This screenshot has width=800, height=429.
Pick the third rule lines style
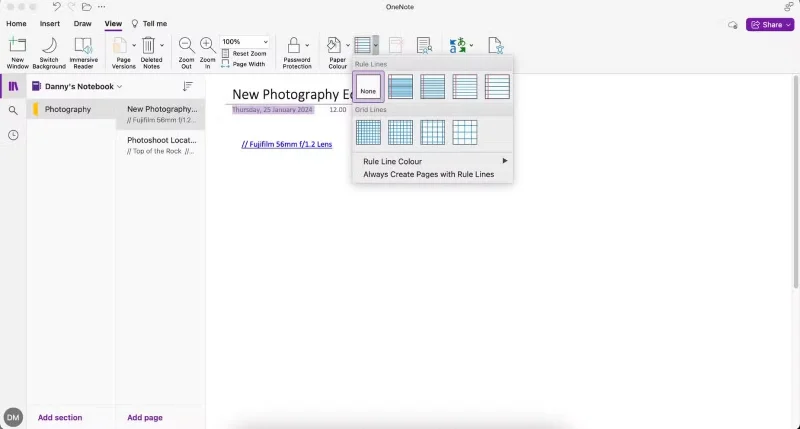(x=465, y=87)
